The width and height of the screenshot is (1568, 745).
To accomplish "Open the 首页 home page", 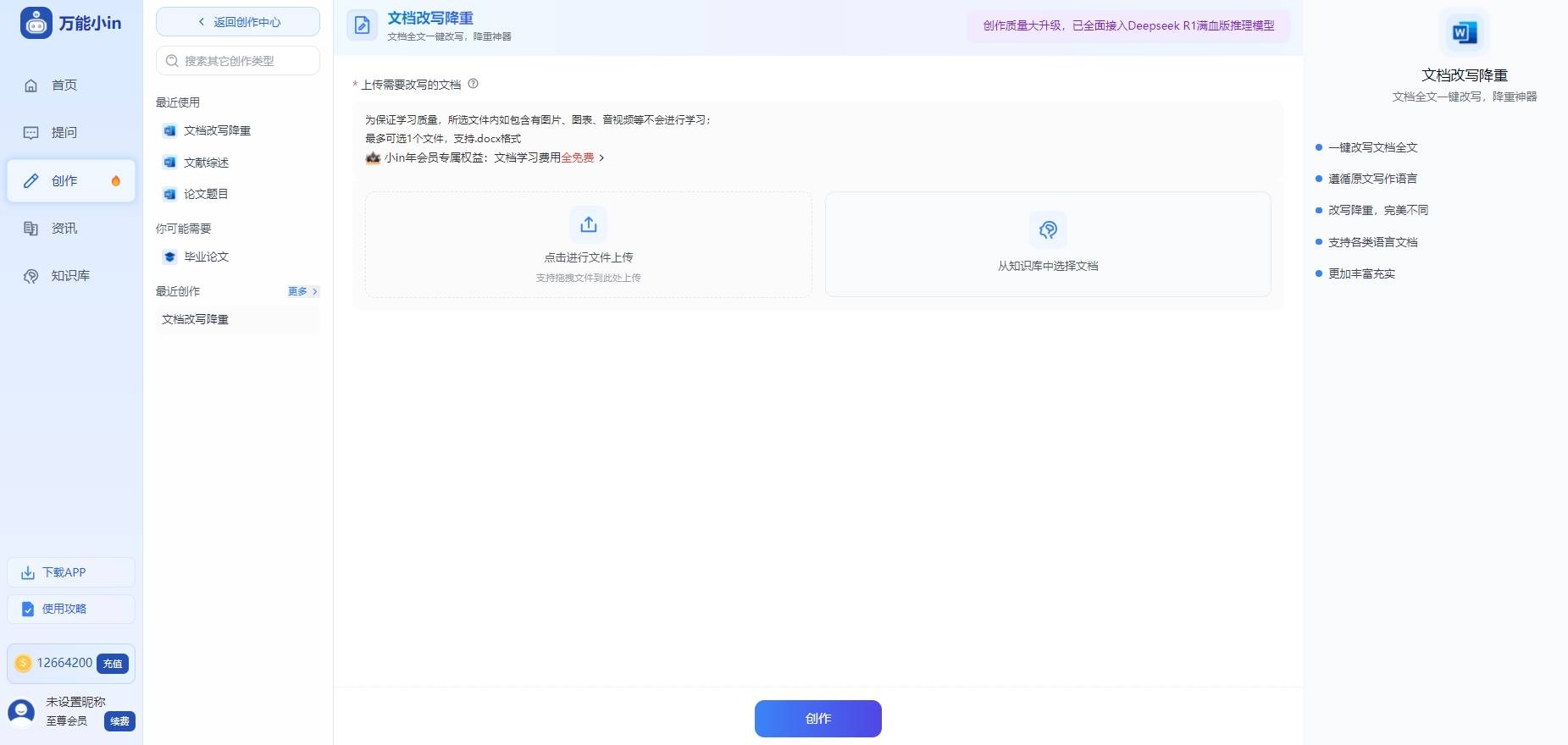I will [71, 85].
